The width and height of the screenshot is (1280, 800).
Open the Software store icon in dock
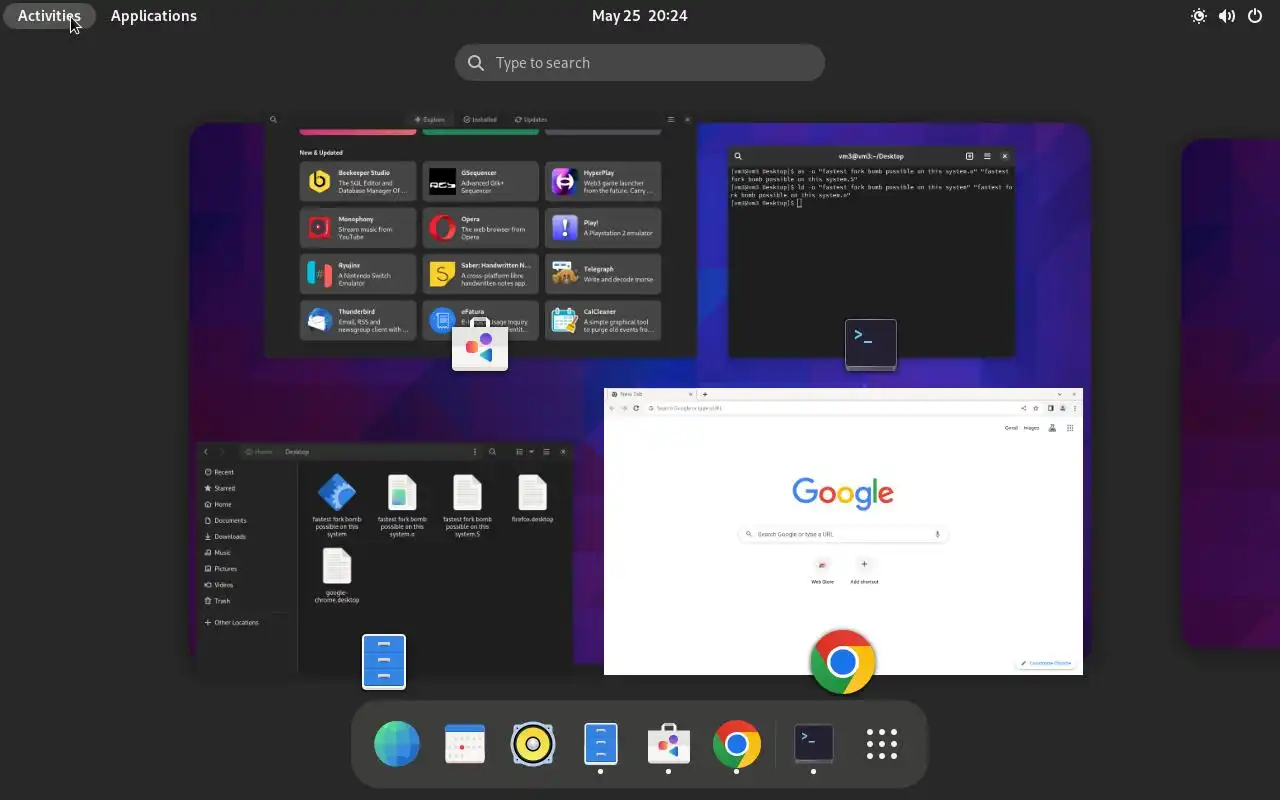(x=668, y=744)
